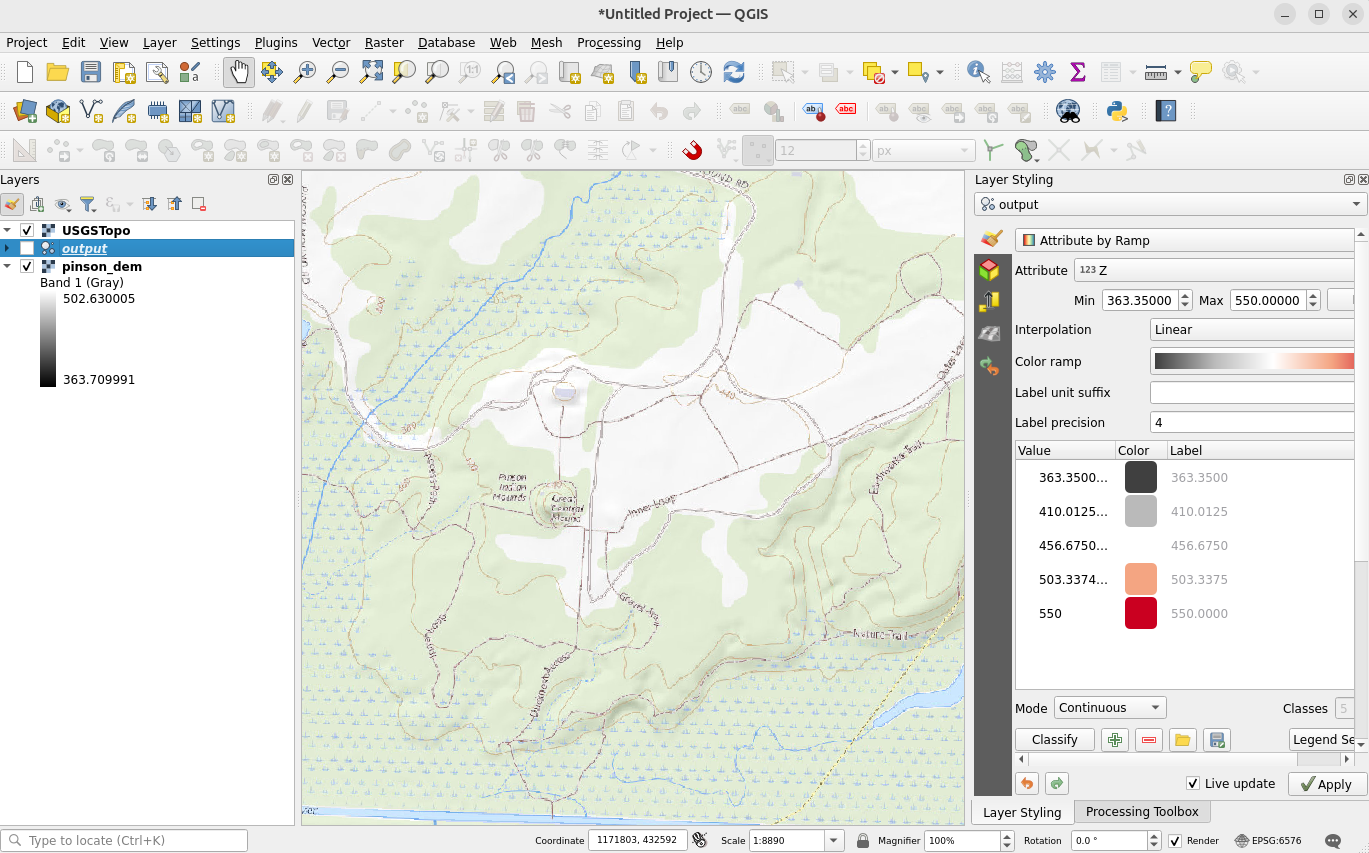Select the Identify Features tool
This screenshot has width=1369, height=853.
(x=978, y=72)
